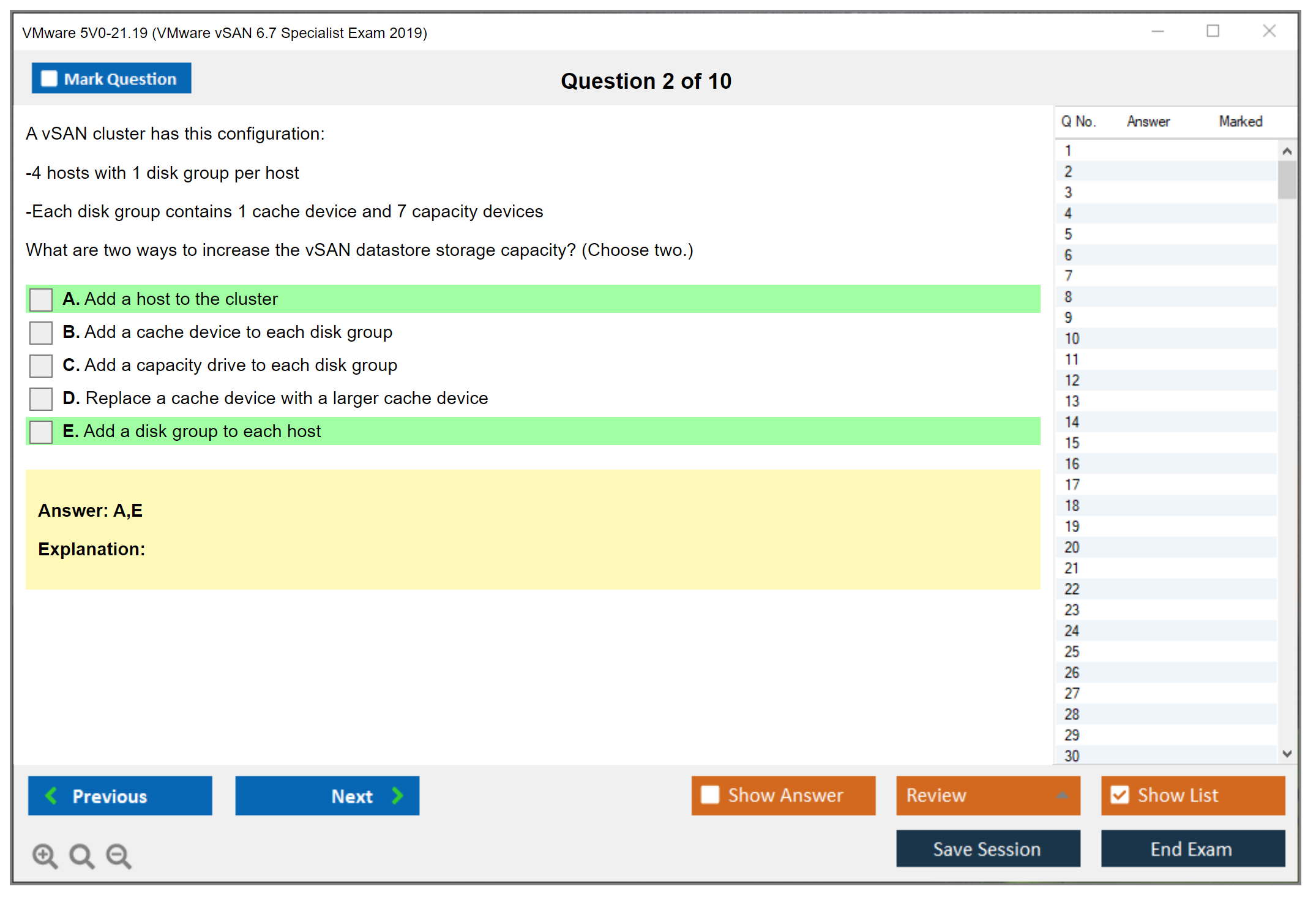Check option A Add a host
The width and height of the screenshot is (1316, 900).
point(41,299)
